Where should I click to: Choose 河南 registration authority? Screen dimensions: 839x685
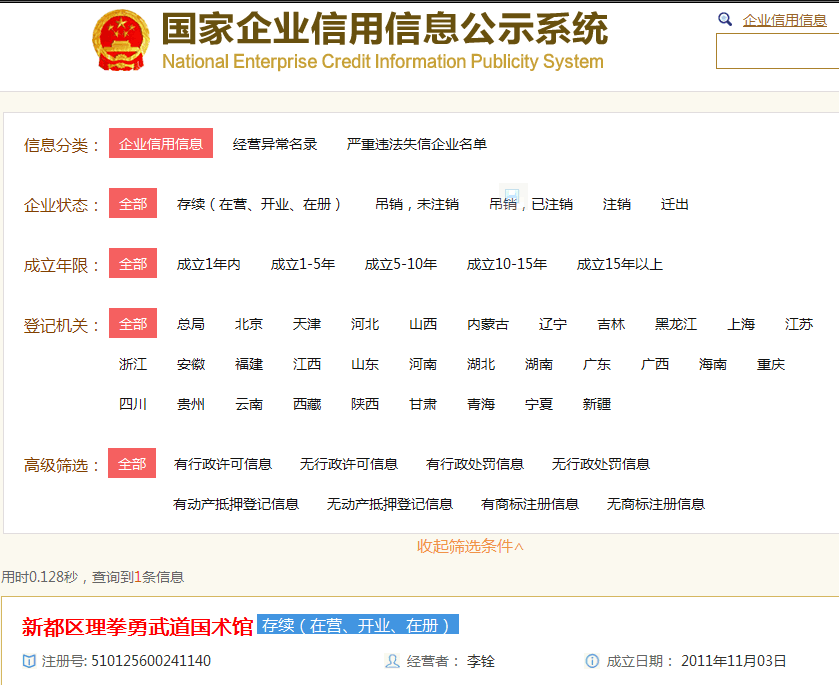point(423,364)
